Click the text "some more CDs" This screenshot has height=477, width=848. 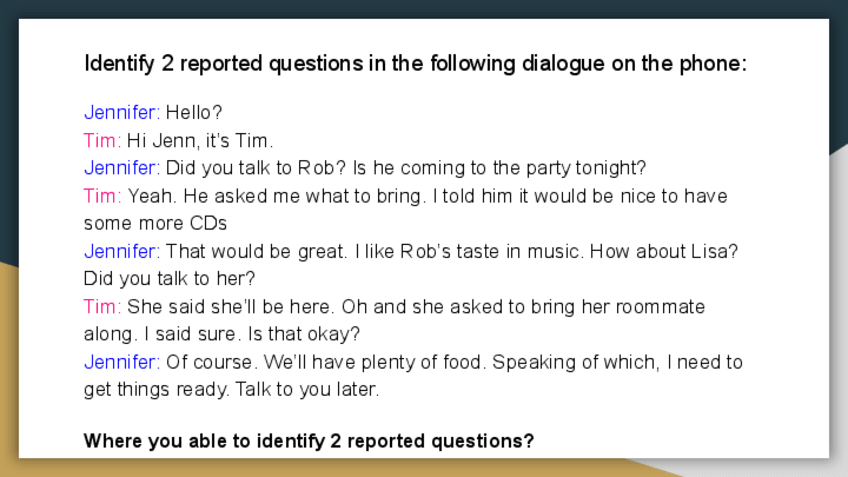155,223
